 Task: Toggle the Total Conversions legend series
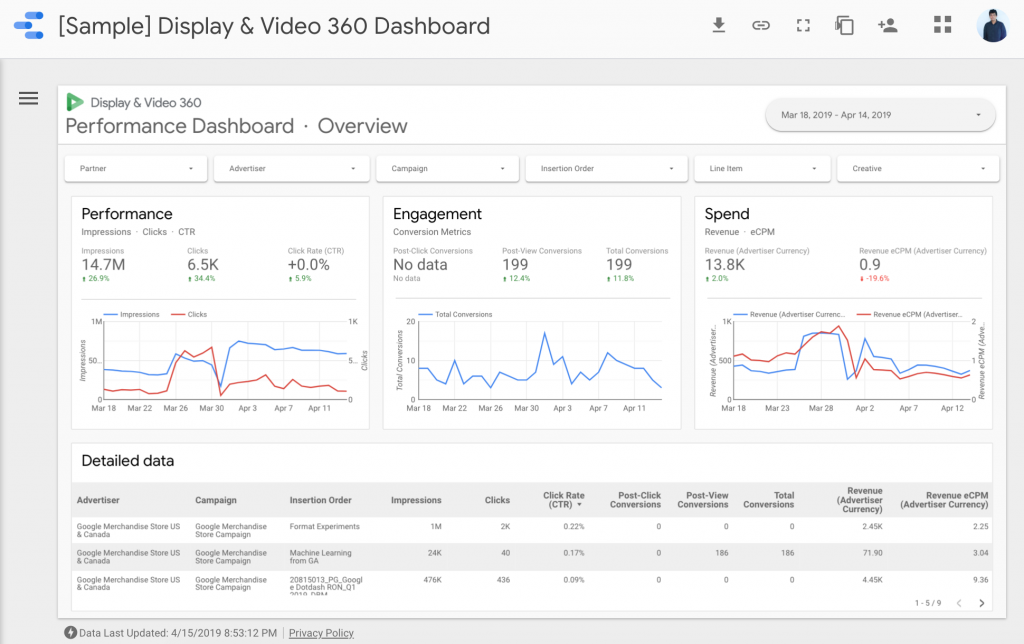[x=455, y=314]
